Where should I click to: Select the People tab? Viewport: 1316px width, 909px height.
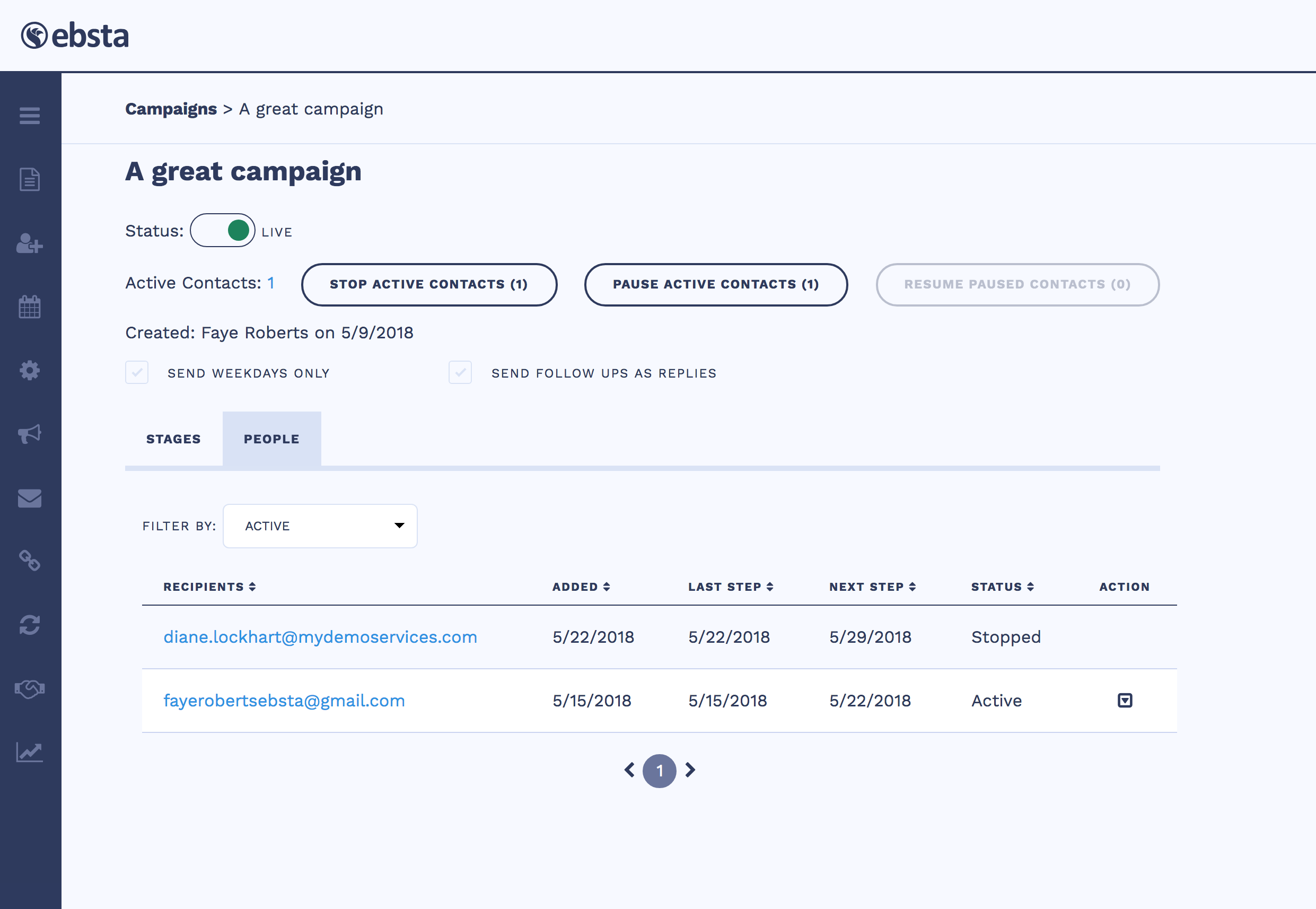(271, 439)
